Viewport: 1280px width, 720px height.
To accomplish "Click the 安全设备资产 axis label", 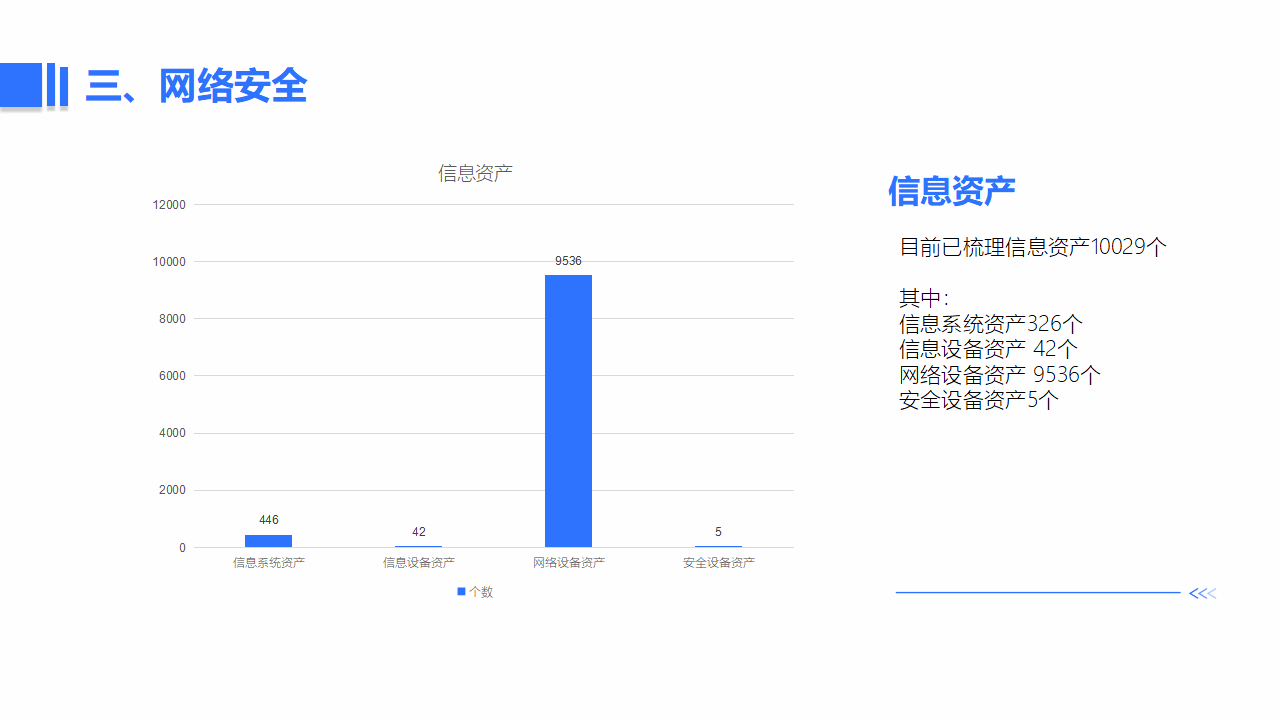I will pyautogui.click(x=718, y=563).
